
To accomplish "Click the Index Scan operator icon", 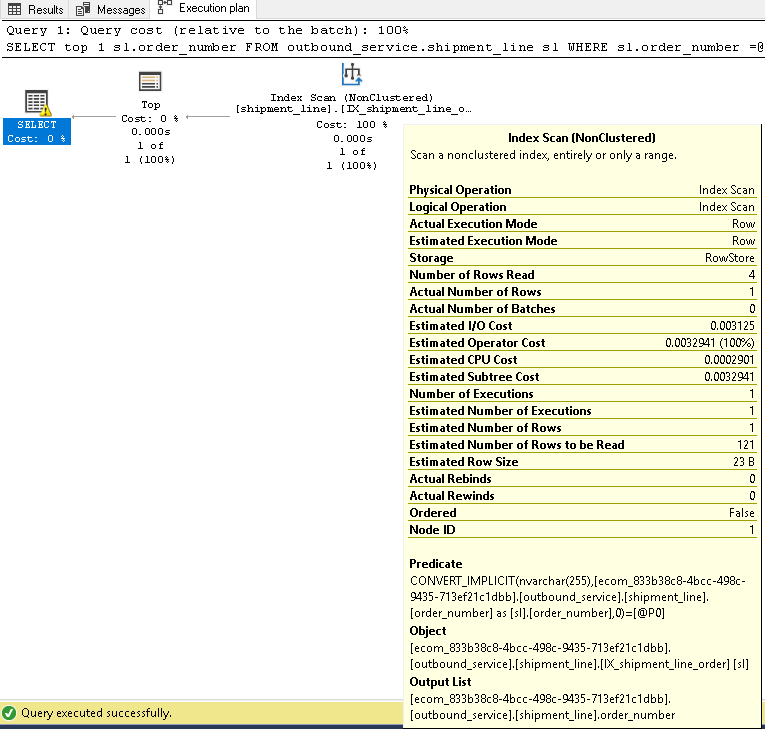I will [x=351, y=74].
